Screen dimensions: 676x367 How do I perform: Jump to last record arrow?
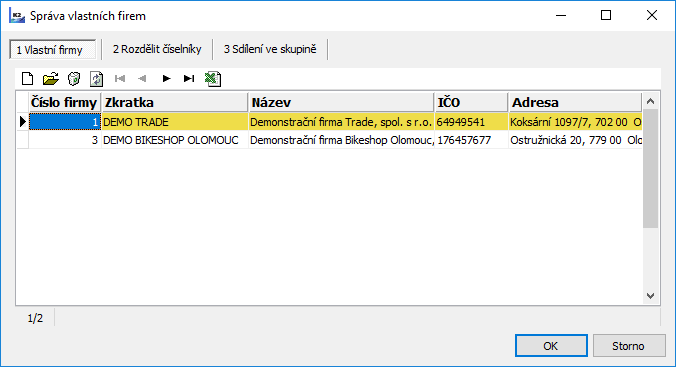[189, 78]
